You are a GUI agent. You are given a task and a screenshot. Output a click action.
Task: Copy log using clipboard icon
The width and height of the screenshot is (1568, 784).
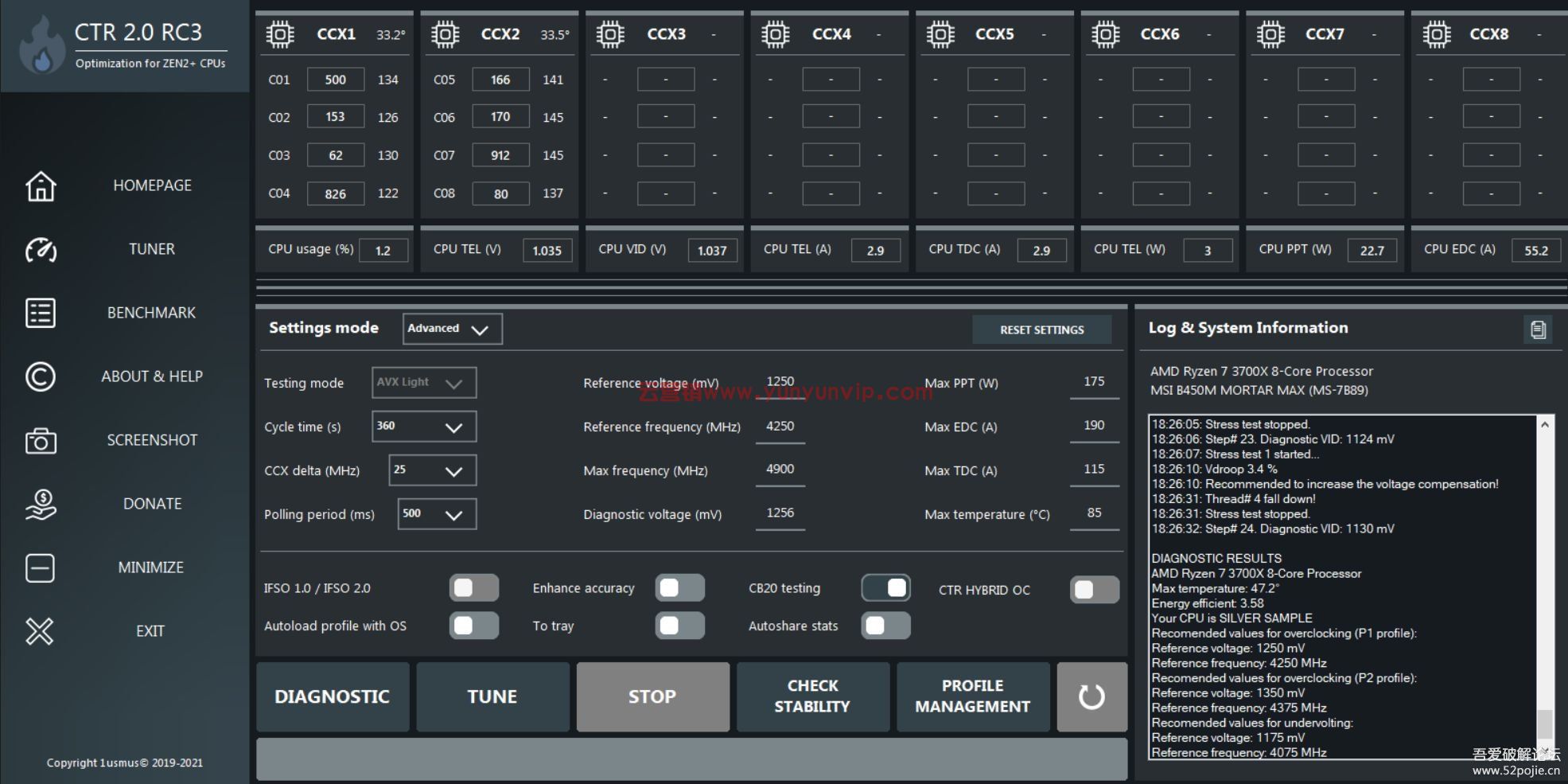pos(1538,330)
